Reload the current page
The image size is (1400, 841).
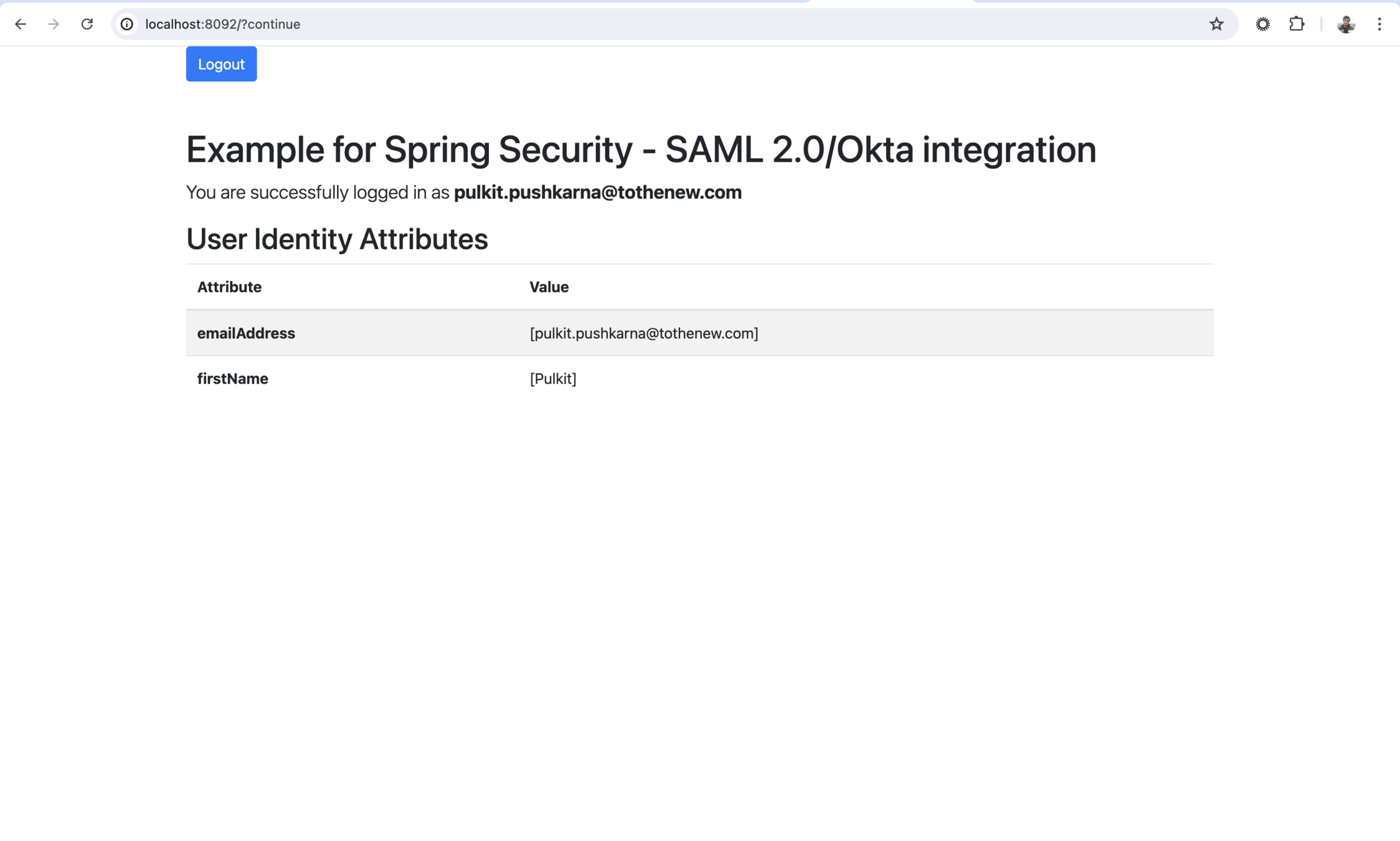point(87,24)
